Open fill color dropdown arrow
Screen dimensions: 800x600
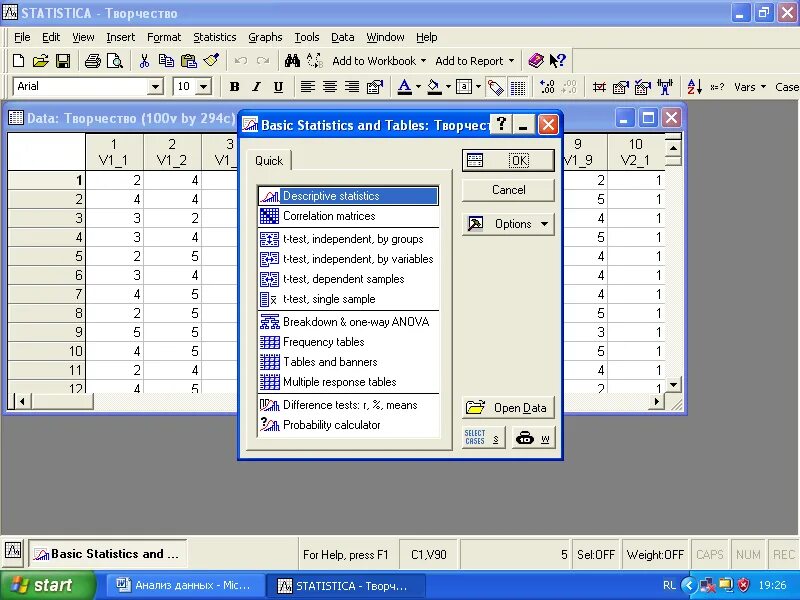pos(448,87)
